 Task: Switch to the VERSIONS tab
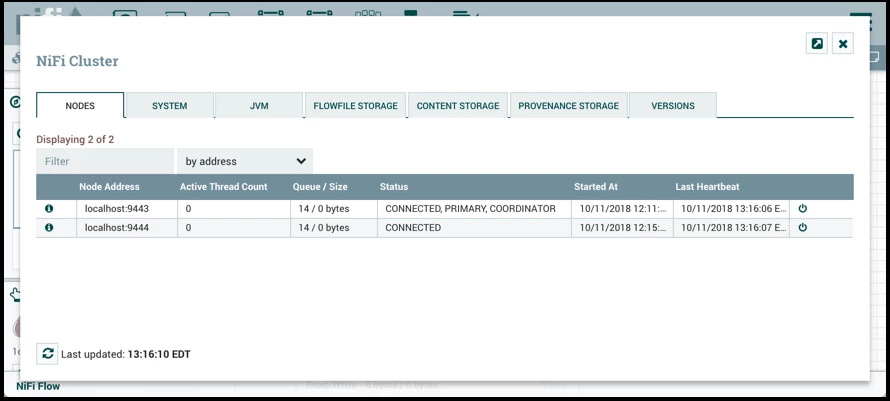click(x=673, y=106)
